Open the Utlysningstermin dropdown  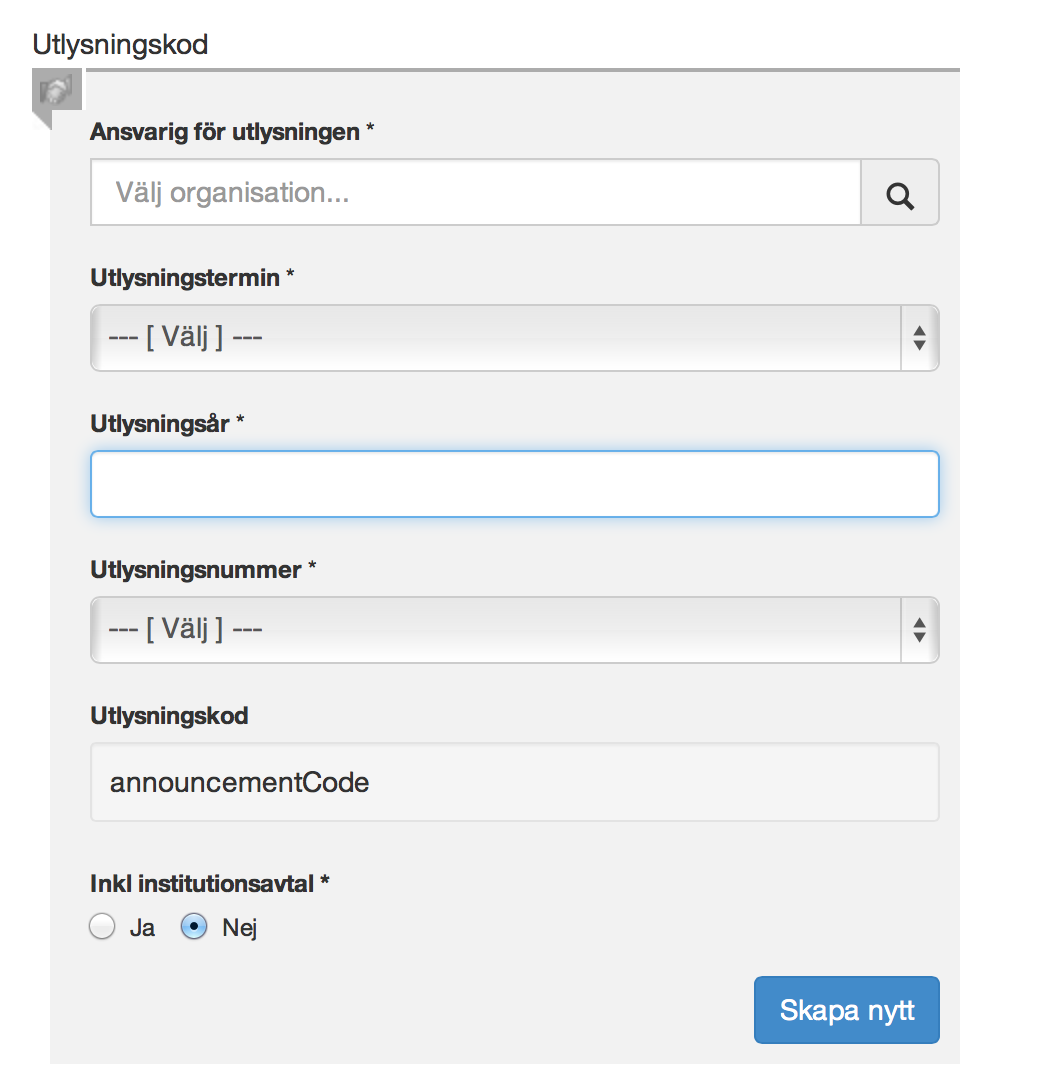point(515,338)
